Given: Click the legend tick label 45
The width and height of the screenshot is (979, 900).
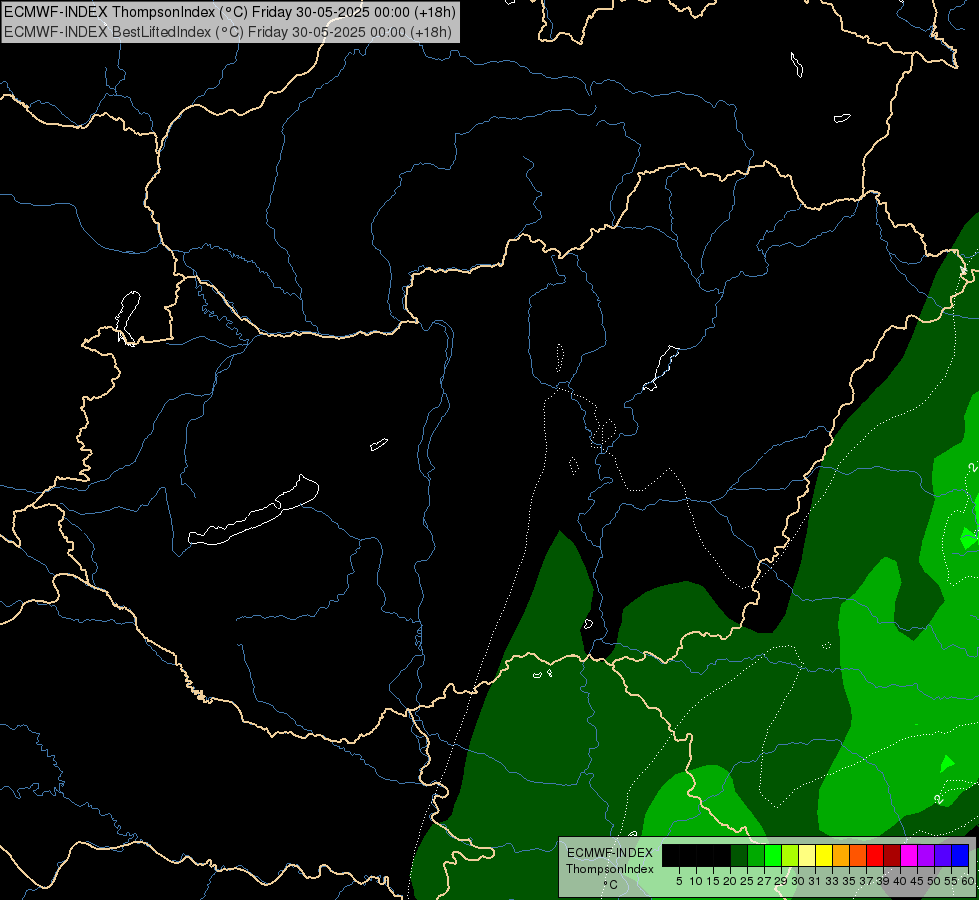Looking at the screenshot, I should click(x=917, y=881).
